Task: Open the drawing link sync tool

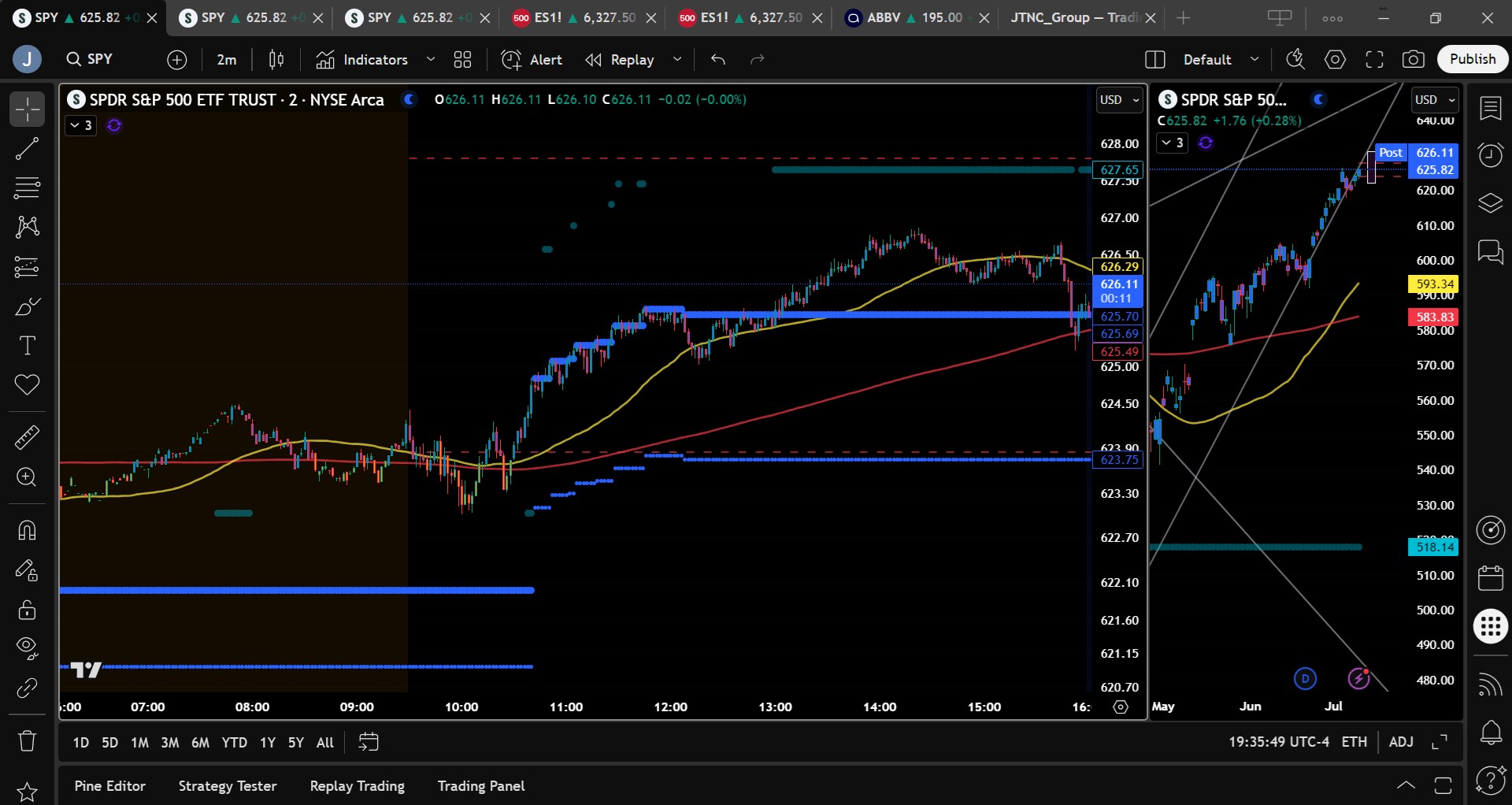Action: coord(27,688)
